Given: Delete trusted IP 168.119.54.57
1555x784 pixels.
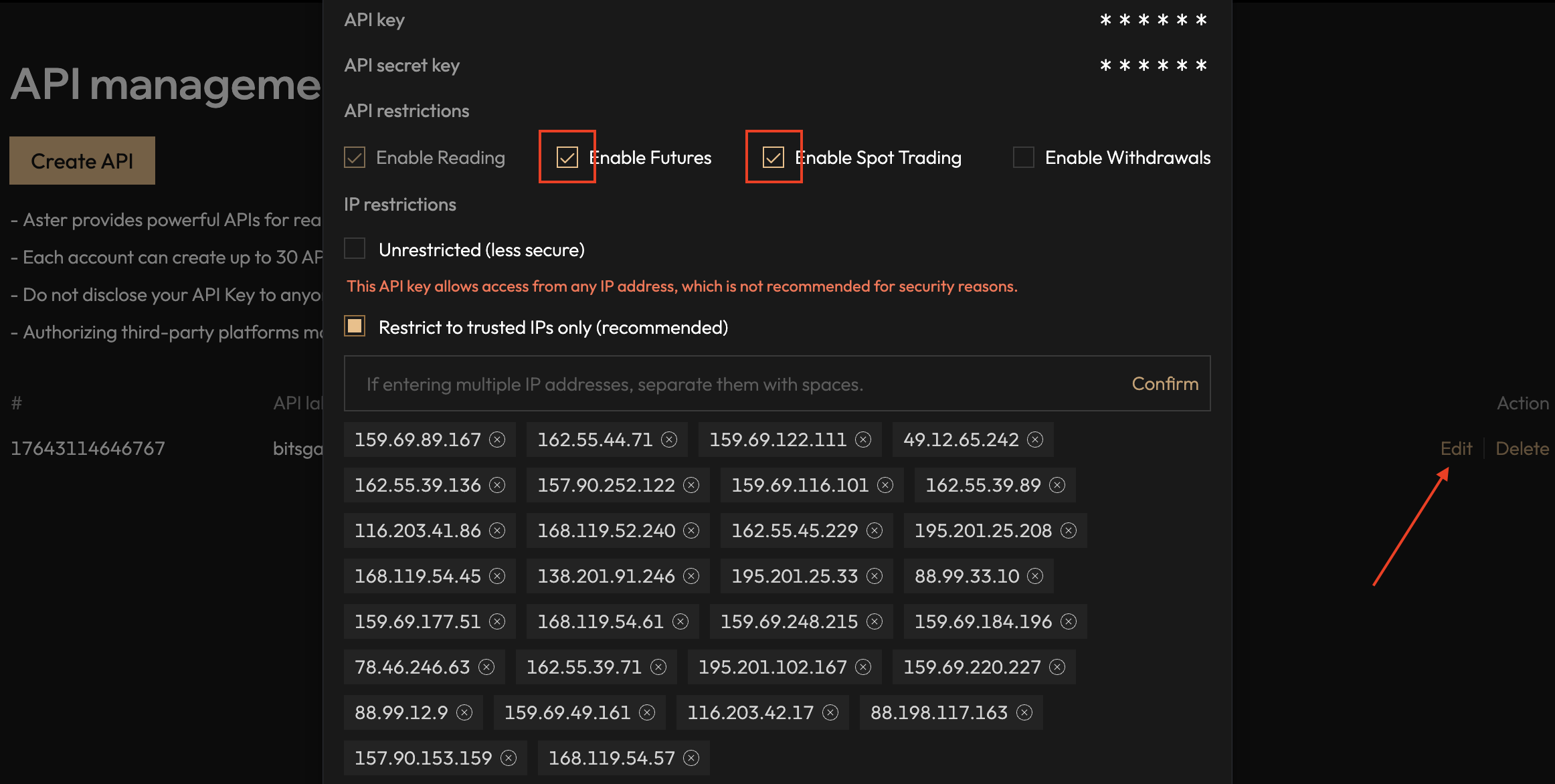Looking at the screenshot, I should point(691,758).
